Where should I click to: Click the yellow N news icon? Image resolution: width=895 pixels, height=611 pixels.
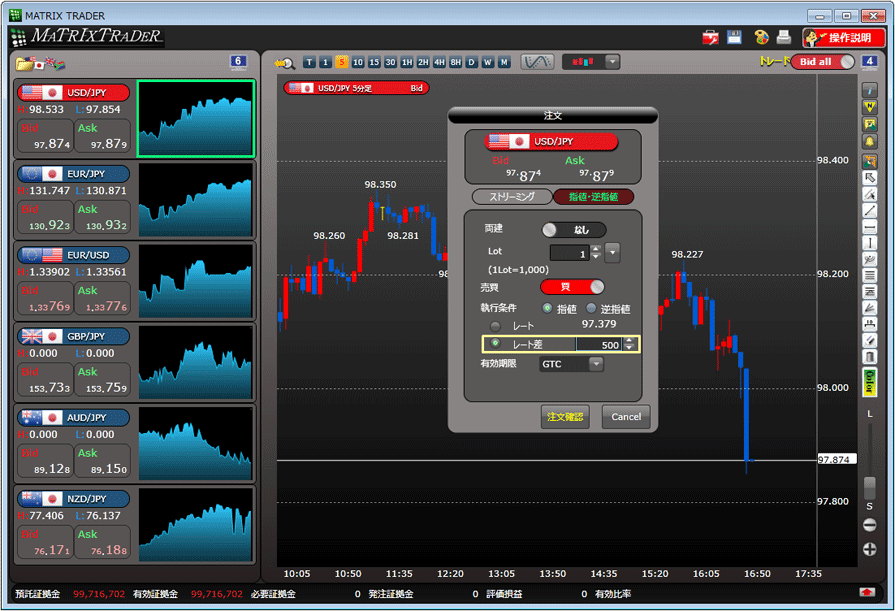[x=869, y=107]
